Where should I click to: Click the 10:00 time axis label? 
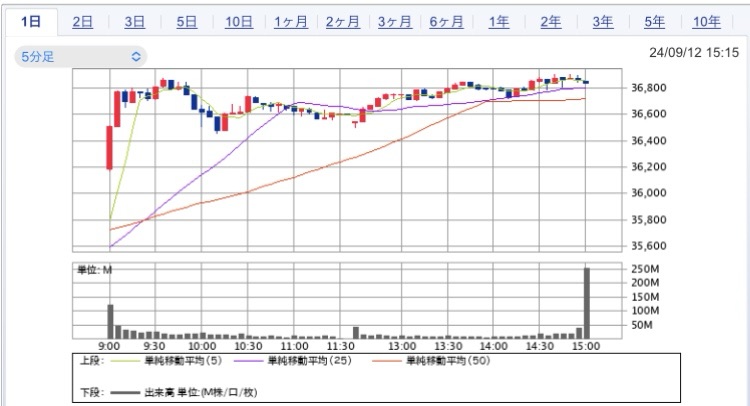(202, 346)
